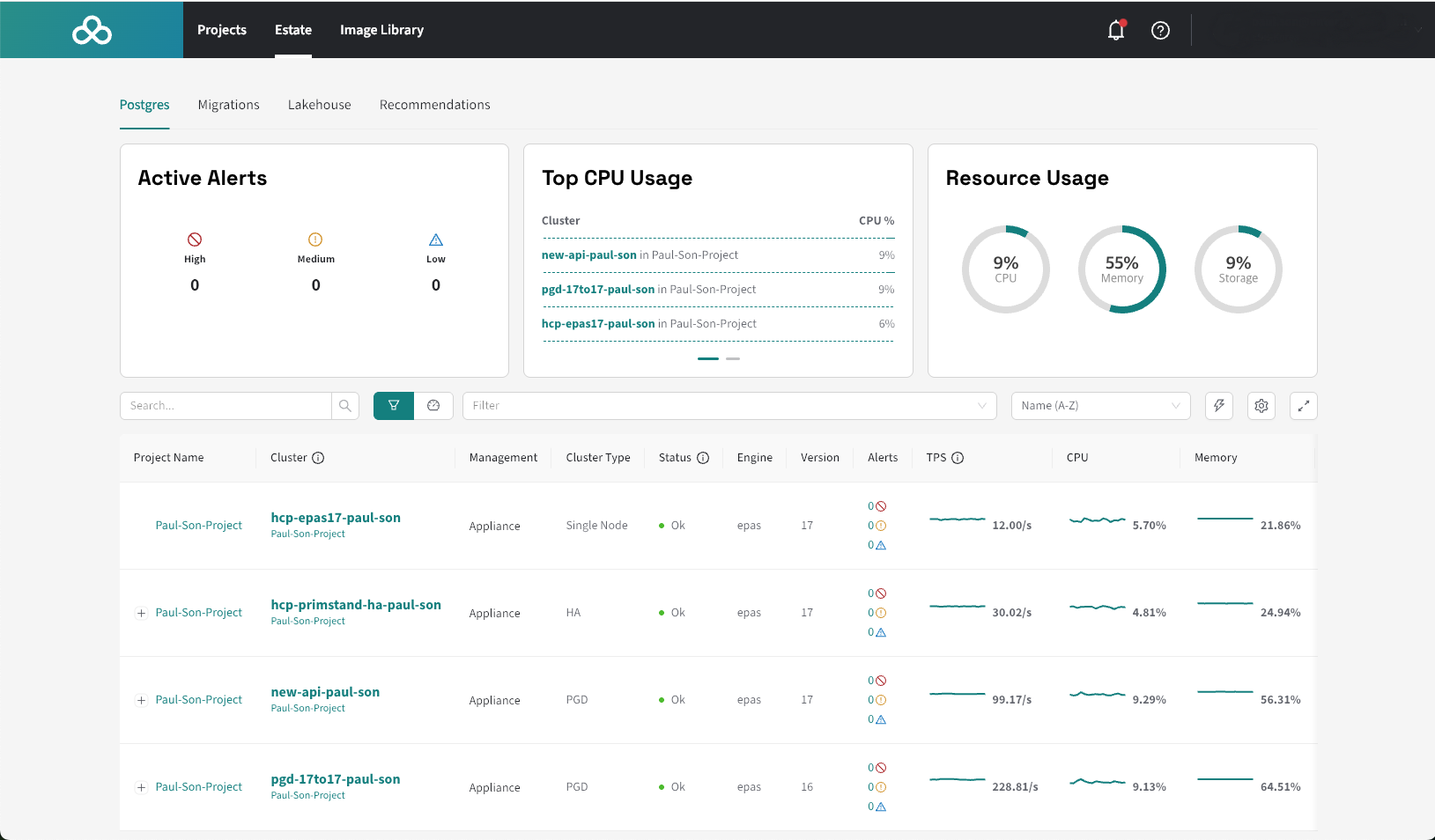Click into the Search input field

click(x=226, y=406)
